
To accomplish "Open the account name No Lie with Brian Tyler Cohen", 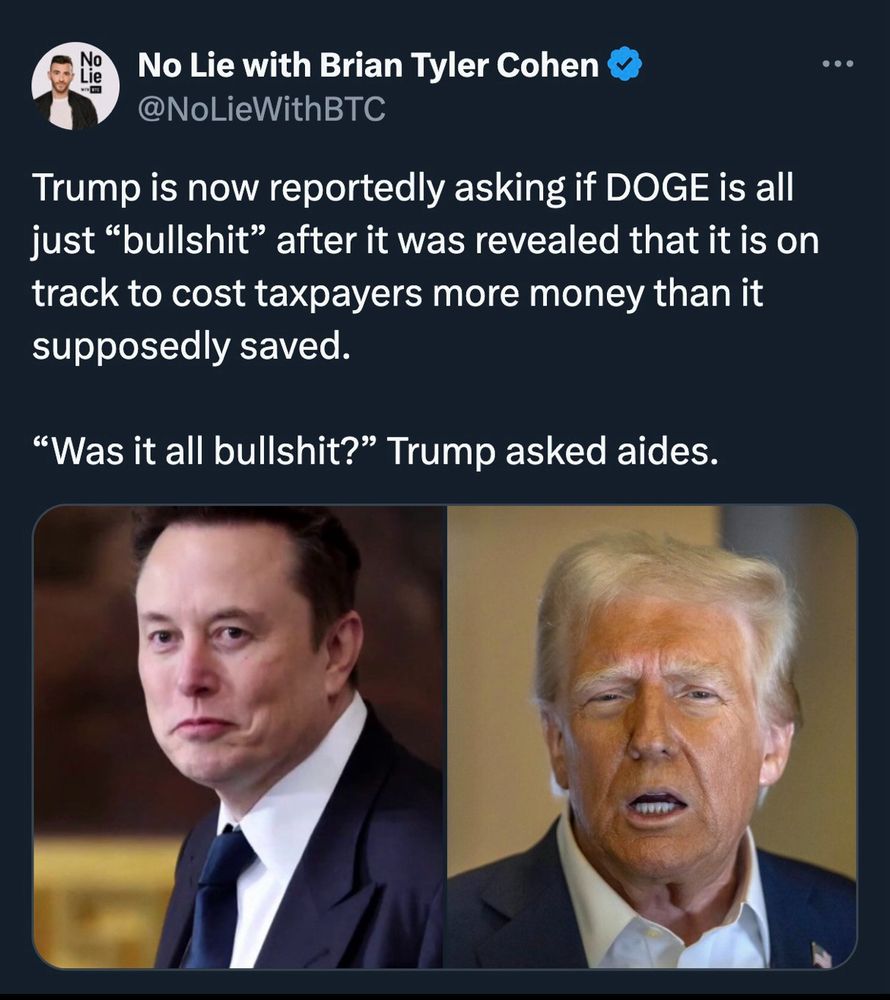I will point(368,65).
